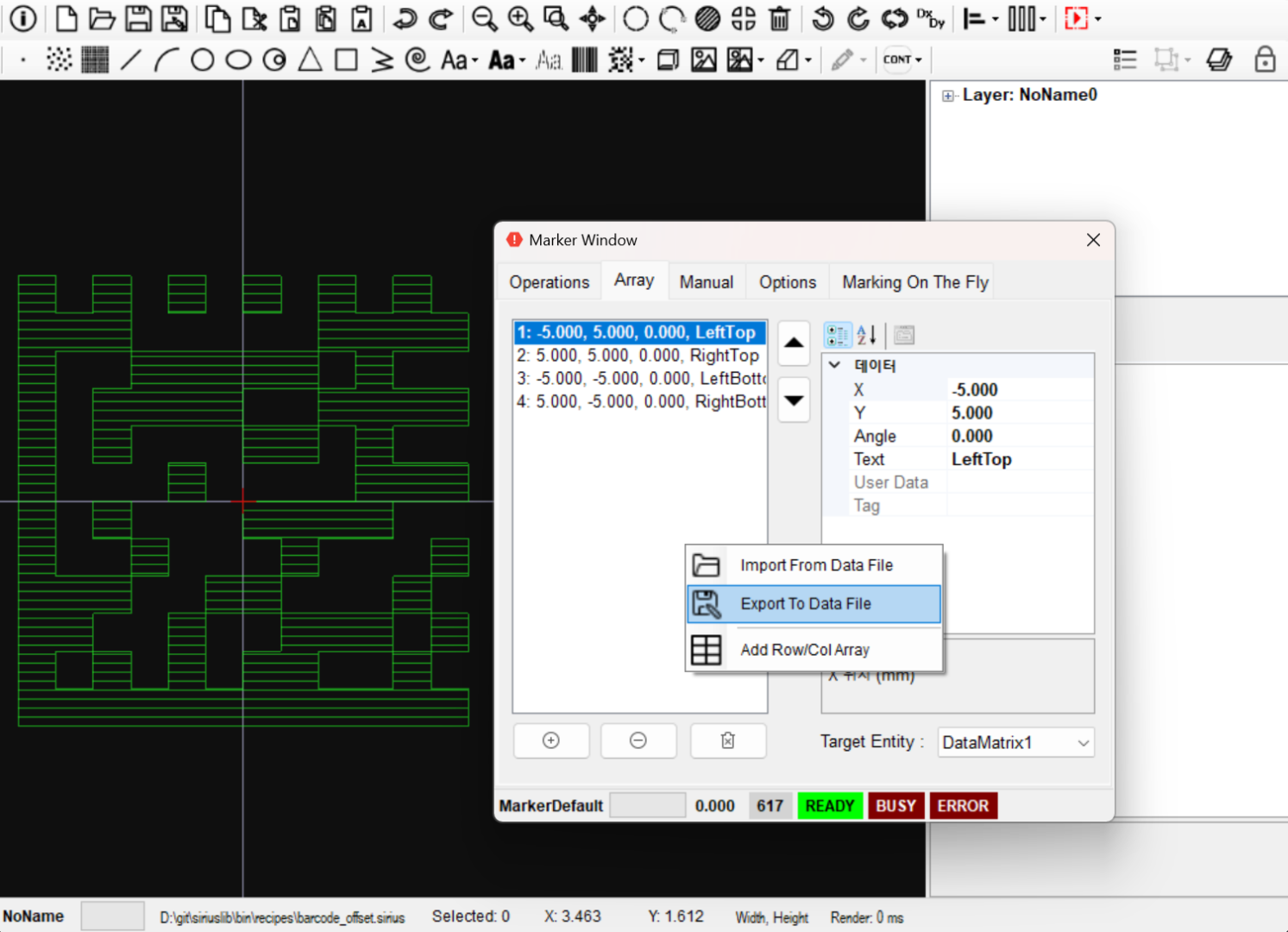Choose Export To Data File
1288x932 pixels.
[x=814, y=604]
